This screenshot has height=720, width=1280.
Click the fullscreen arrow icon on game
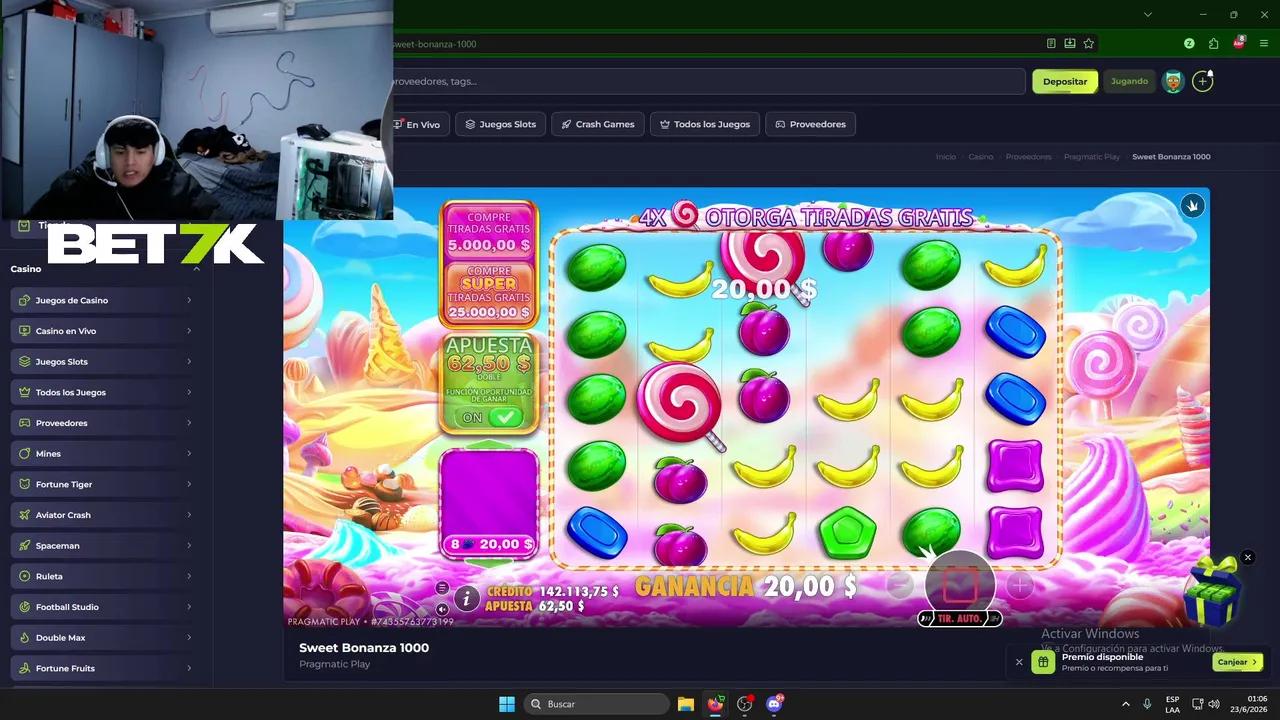point(1191,205)
